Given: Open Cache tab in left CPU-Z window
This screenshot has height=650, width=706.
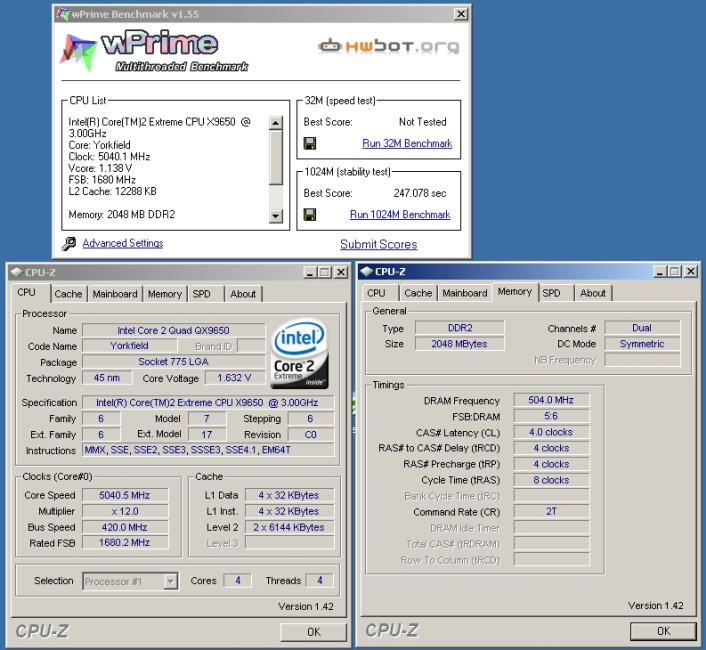Looking at the screenshot, I should tap(68, 294).
